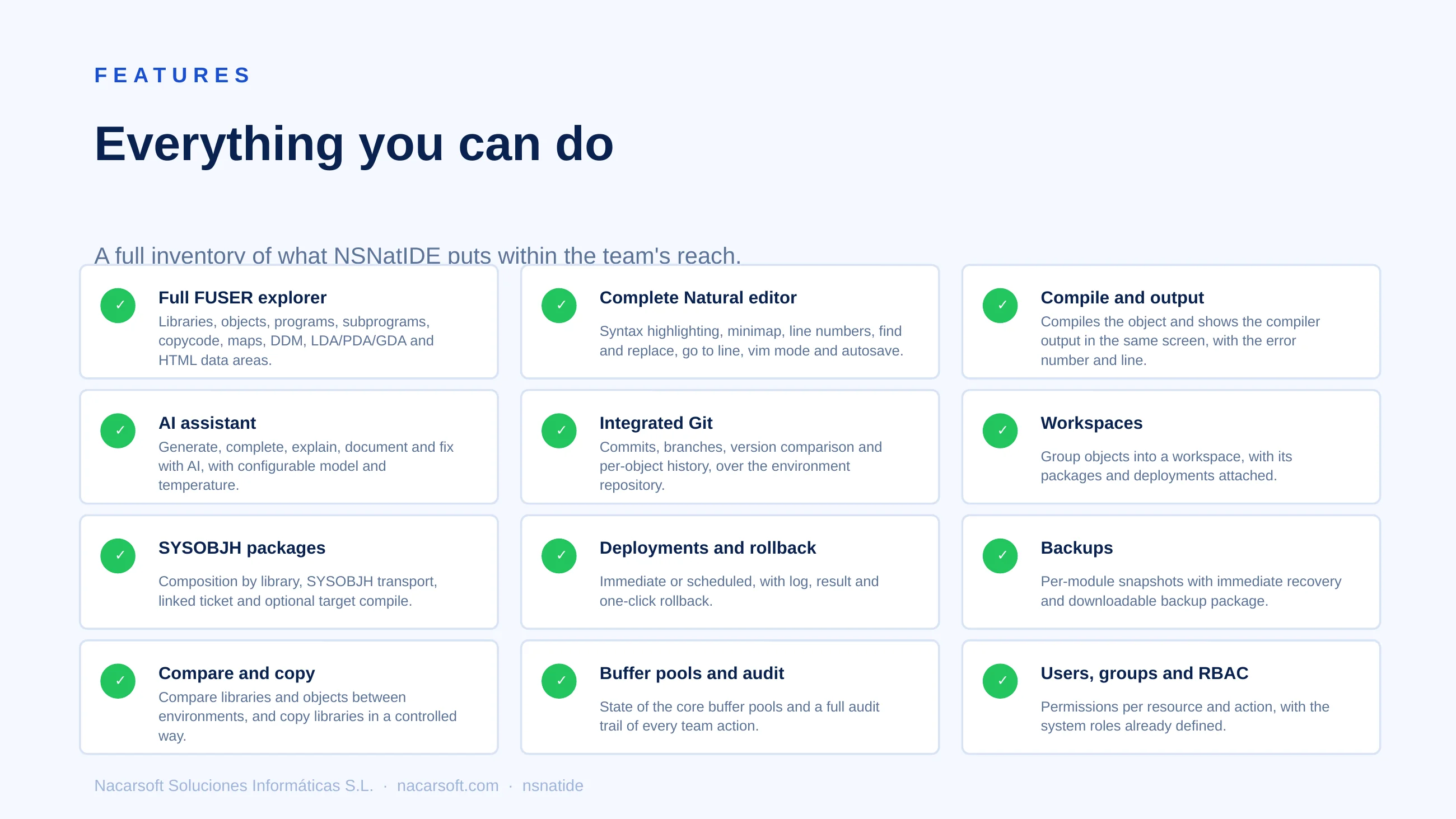Click the Backups card heading

pos(1076,547)
